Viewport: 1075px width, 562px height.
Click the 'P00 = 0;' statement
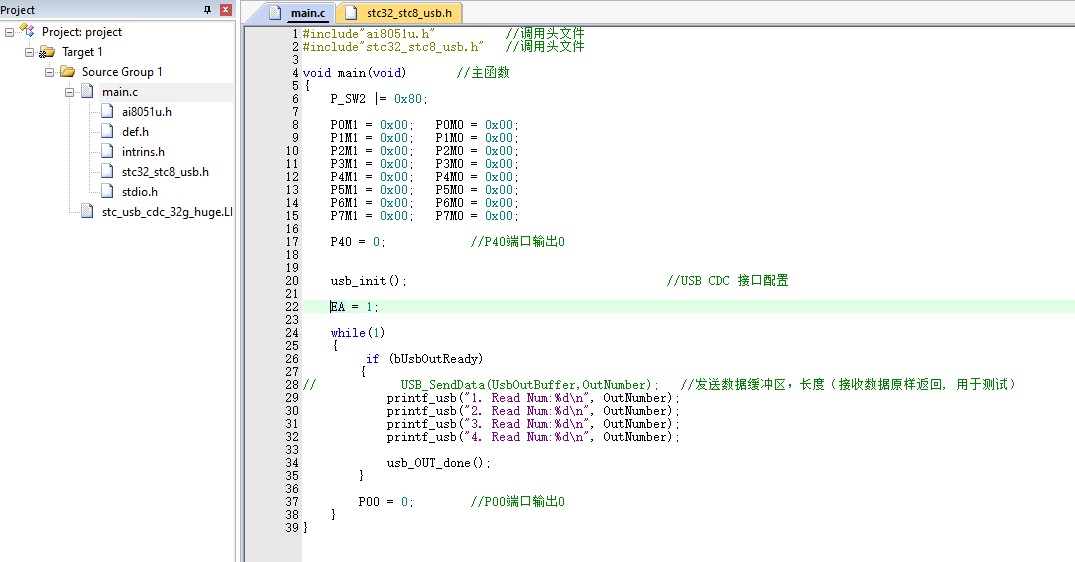coord(385,502)
